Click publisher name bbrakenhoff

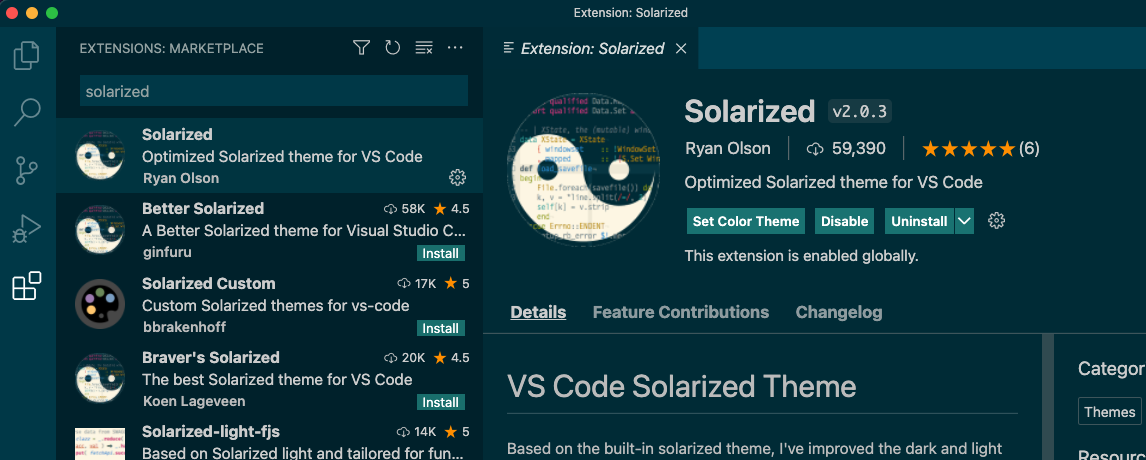point(184,327)
